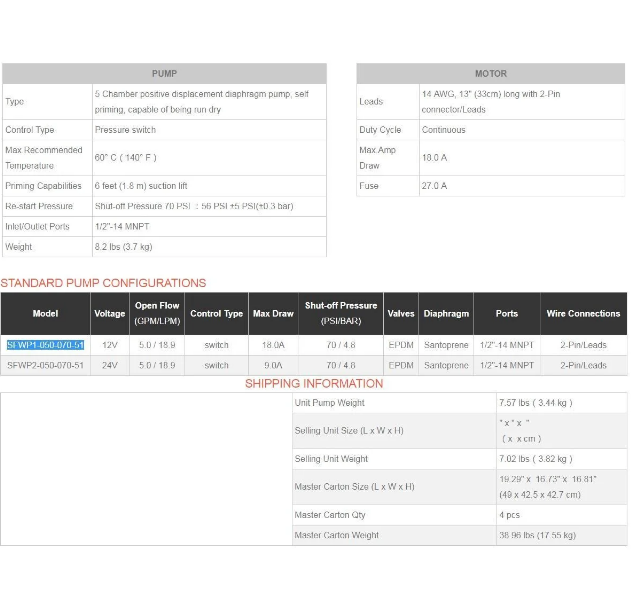
Task: Click the Wire Connections column header
Action: pyautogui.click(x=583, y=314)
